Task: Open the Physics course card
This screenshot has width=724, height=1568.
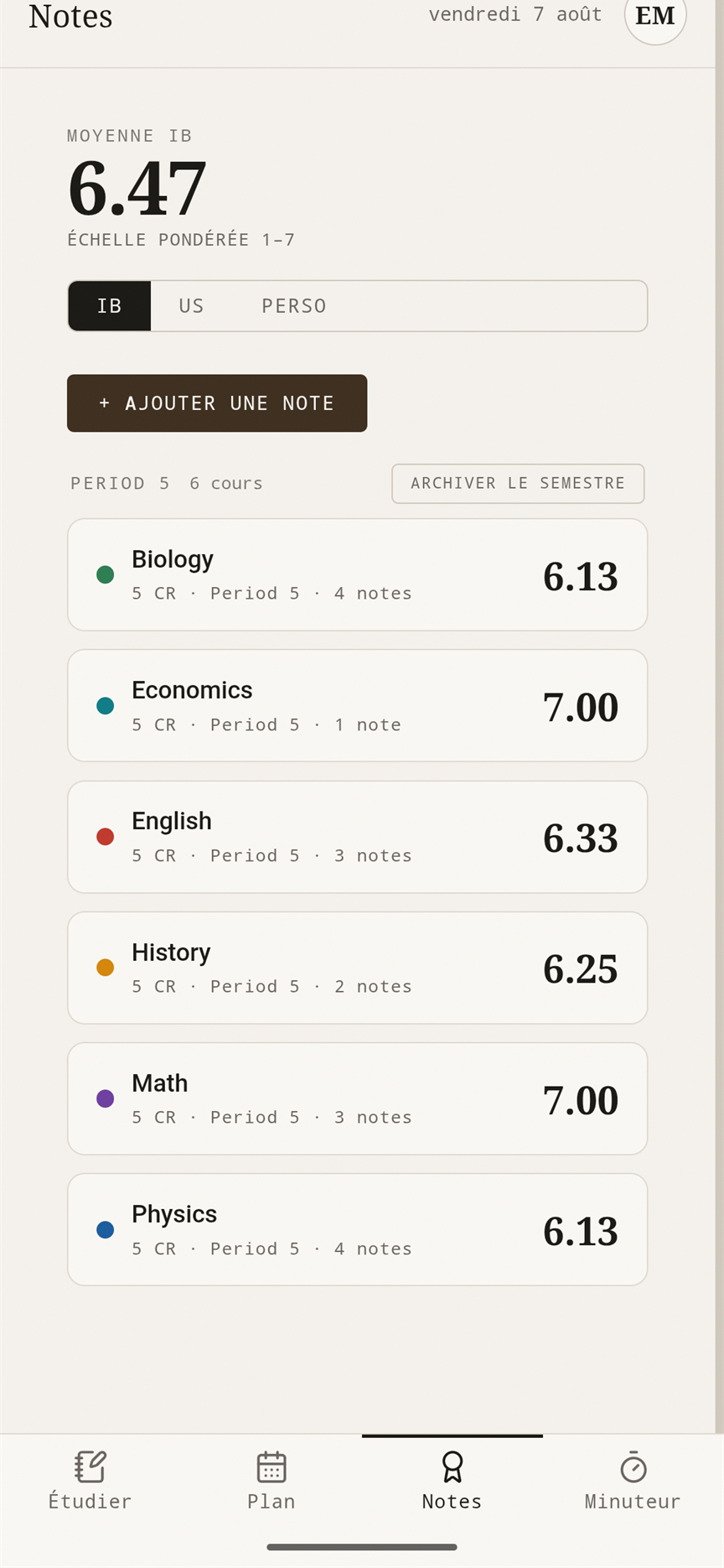Action: click(357, 1229)
